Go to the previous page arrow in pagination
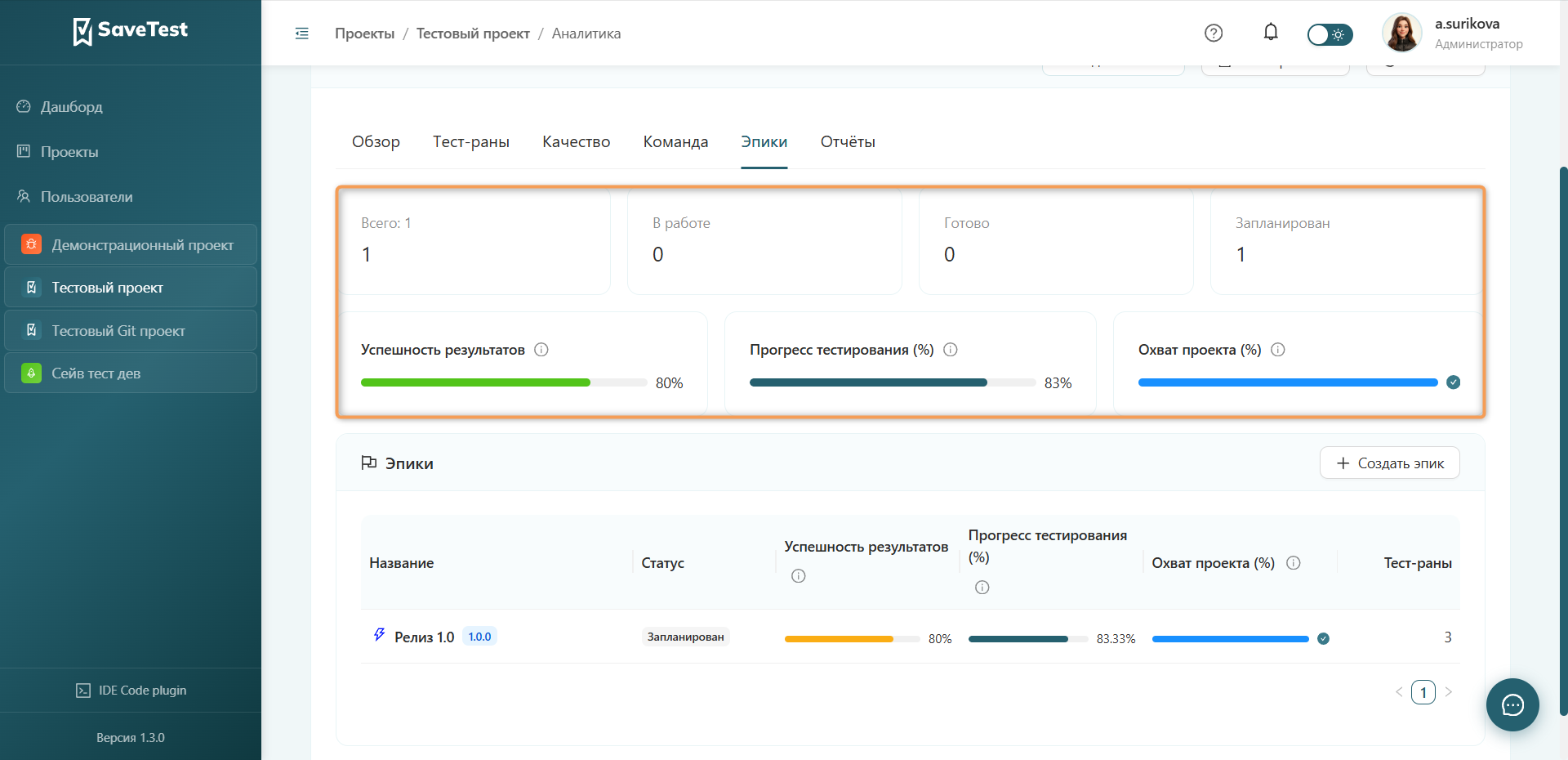Viewport: 1568px width, 760px height. click(x=1399, y=692)
